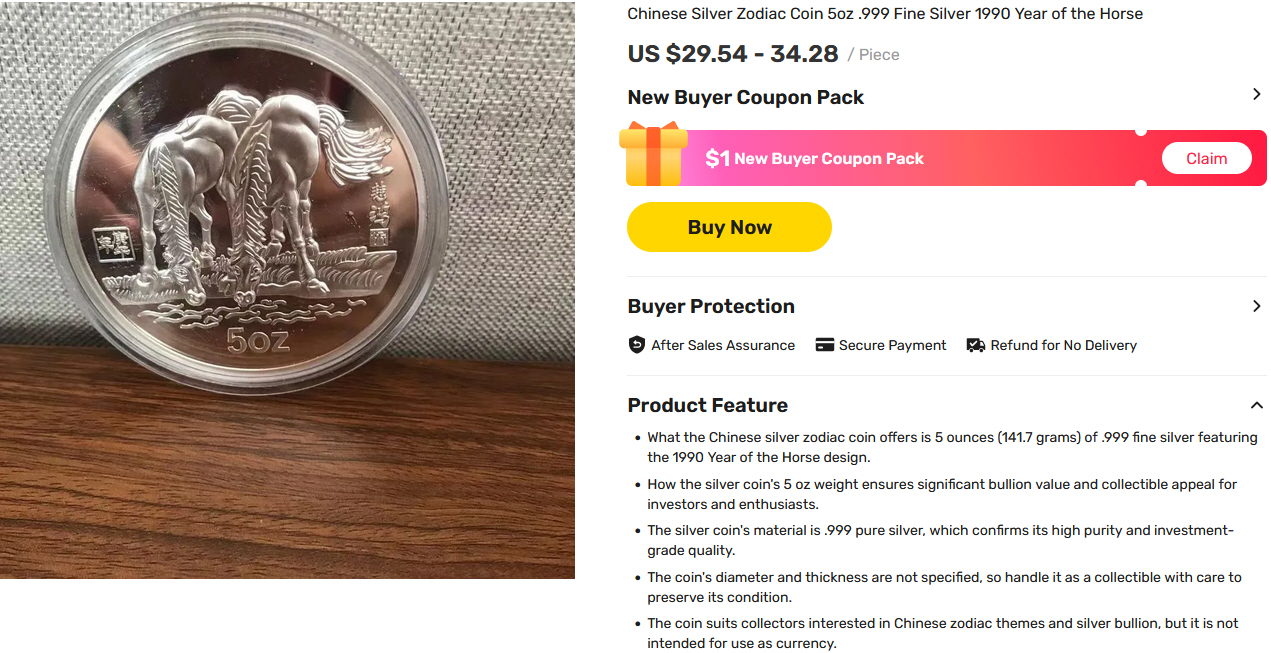
Task: Select the Secure Payment text label
Action: point(892,345)
